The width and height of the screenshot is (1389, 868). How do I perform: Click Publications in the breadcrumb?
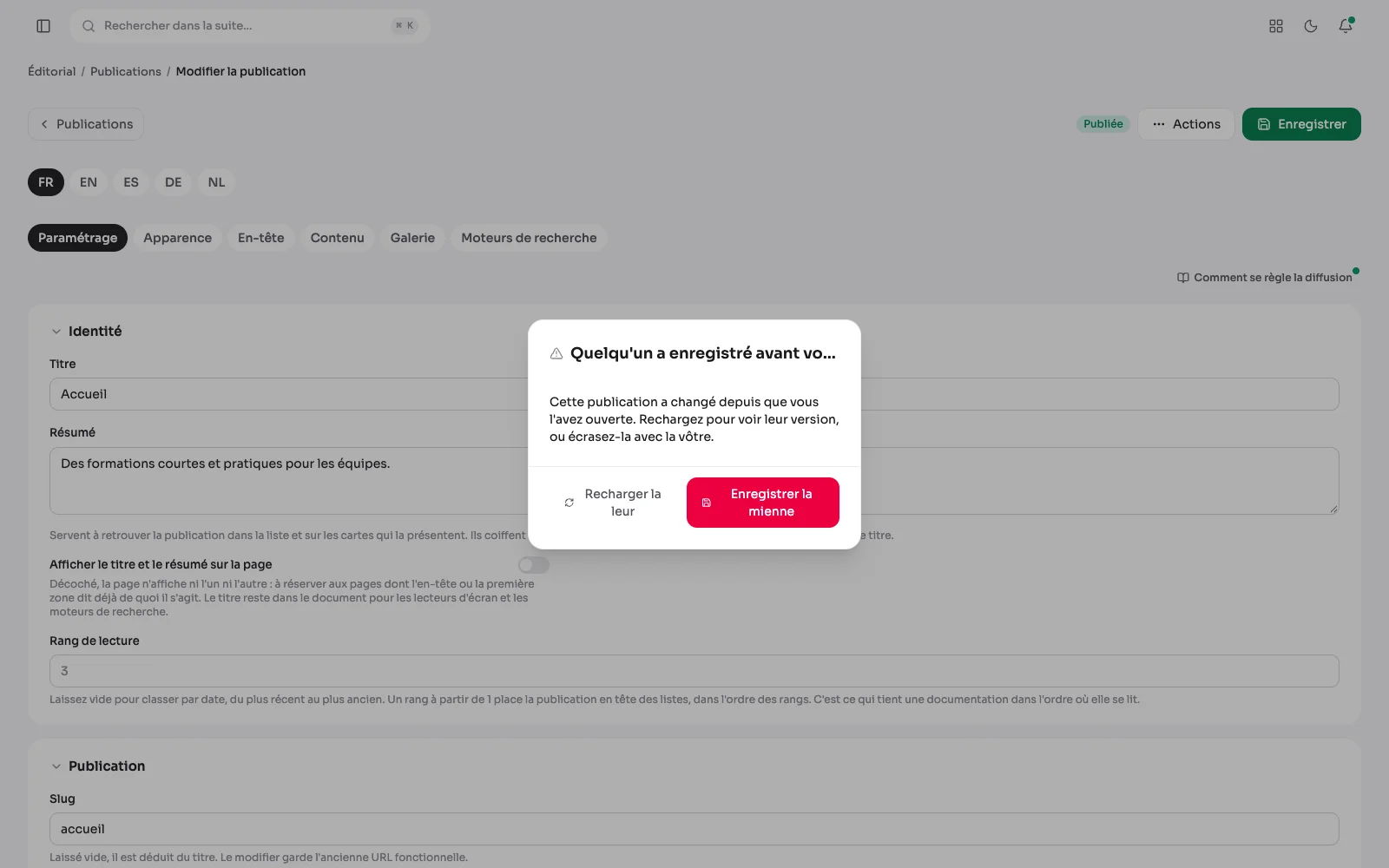[x=126, y=71]
